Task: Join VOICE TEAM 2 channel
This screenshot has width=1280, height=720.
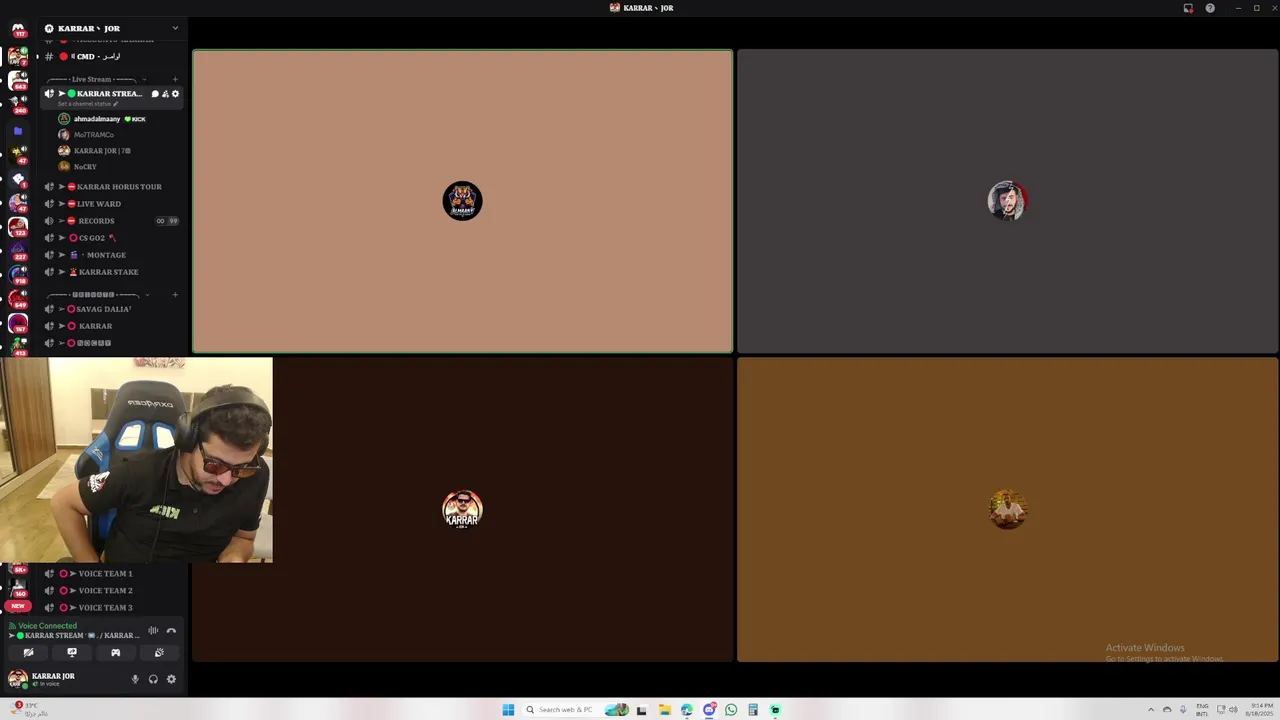Action: click(112, 591)
